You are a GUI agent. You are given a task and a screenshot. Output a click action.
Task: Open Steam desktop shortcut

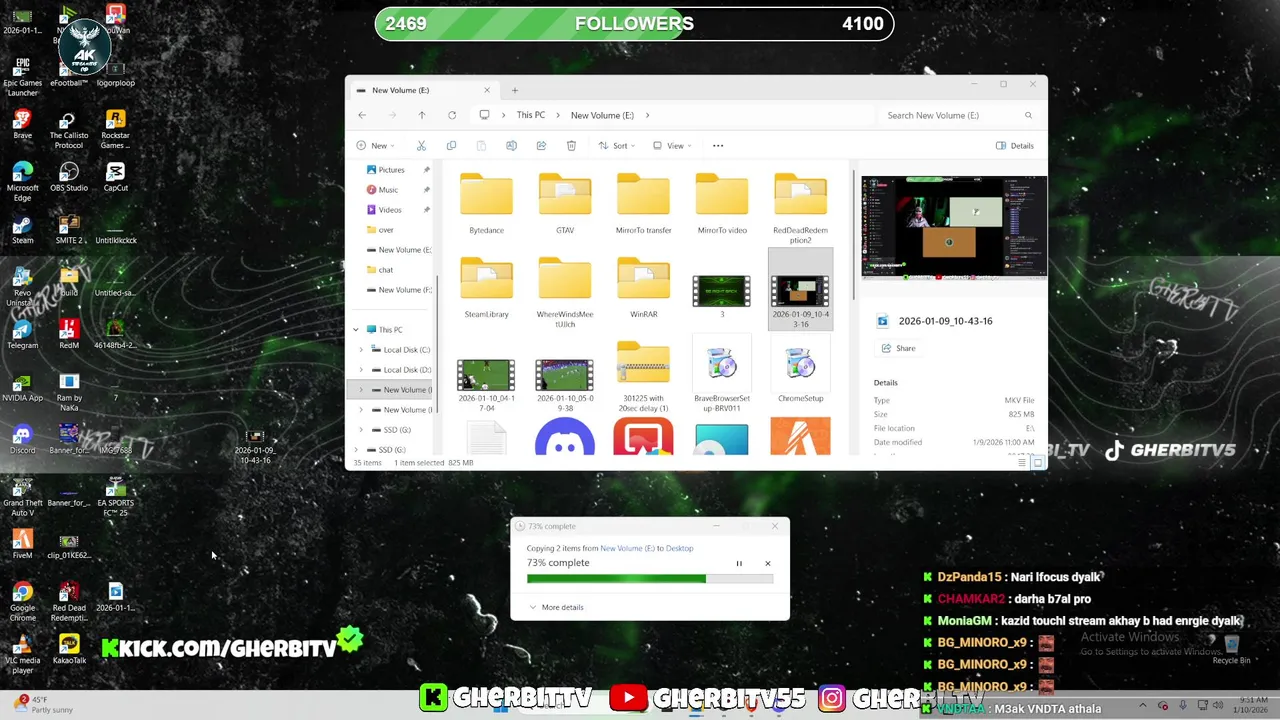click(22, 231)
